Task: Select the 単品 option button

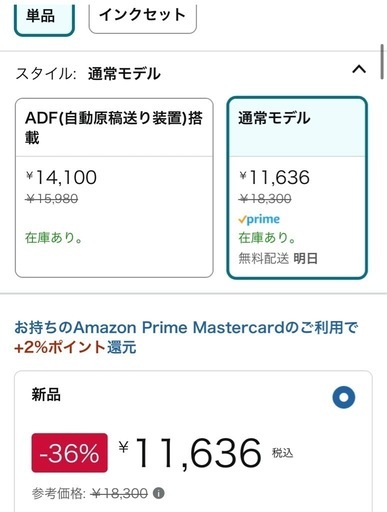Action: [44, 18]
